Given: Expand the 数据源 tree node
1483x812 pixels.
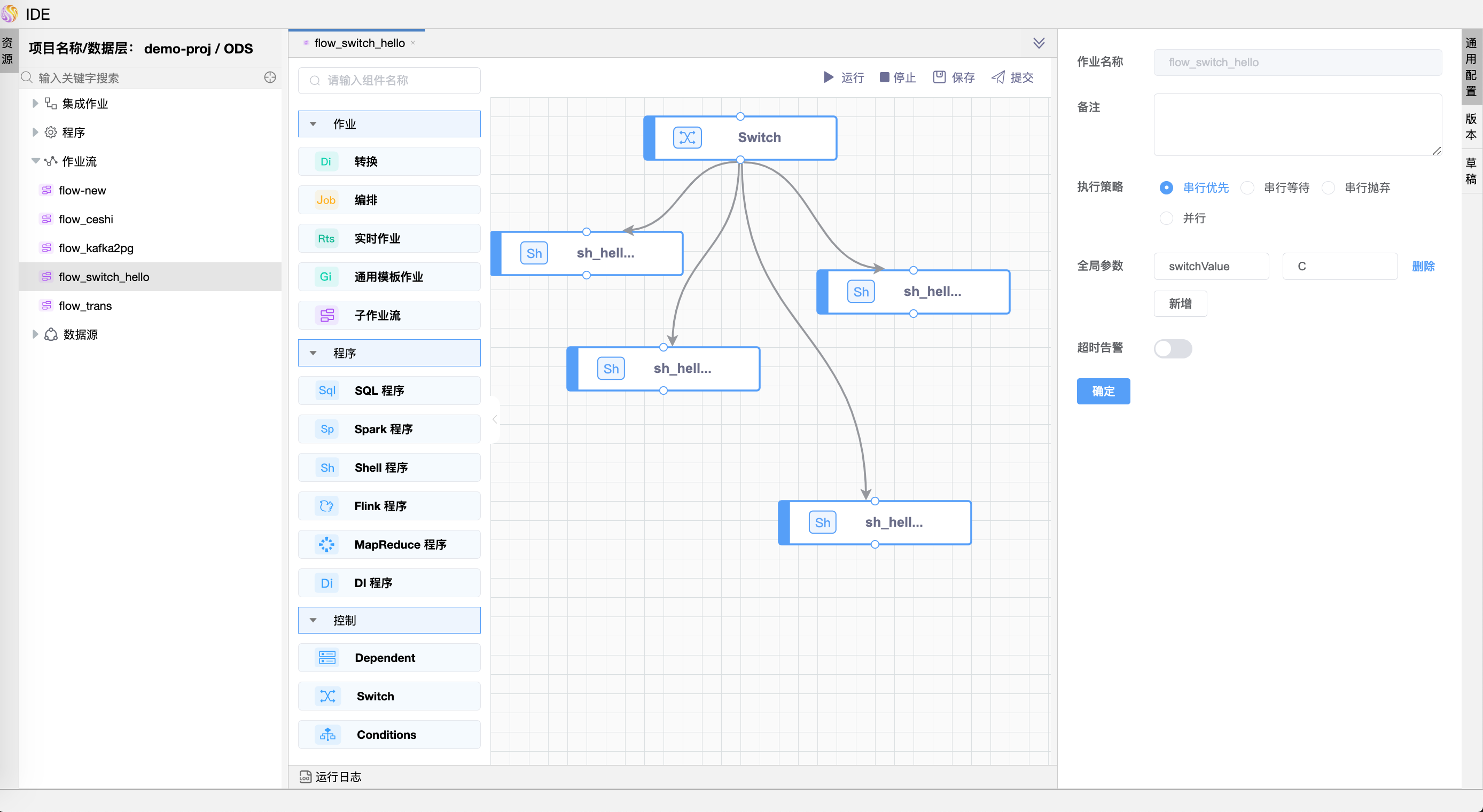Looking at the screenshot, I should click(x=35, y=334).
